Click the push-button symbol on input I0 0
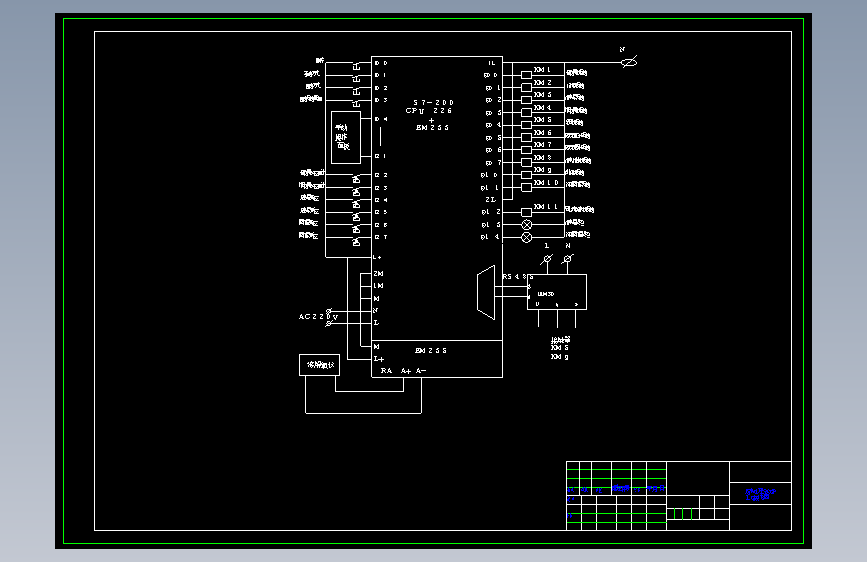The image size is (867, 562). (x=357, y=67)
